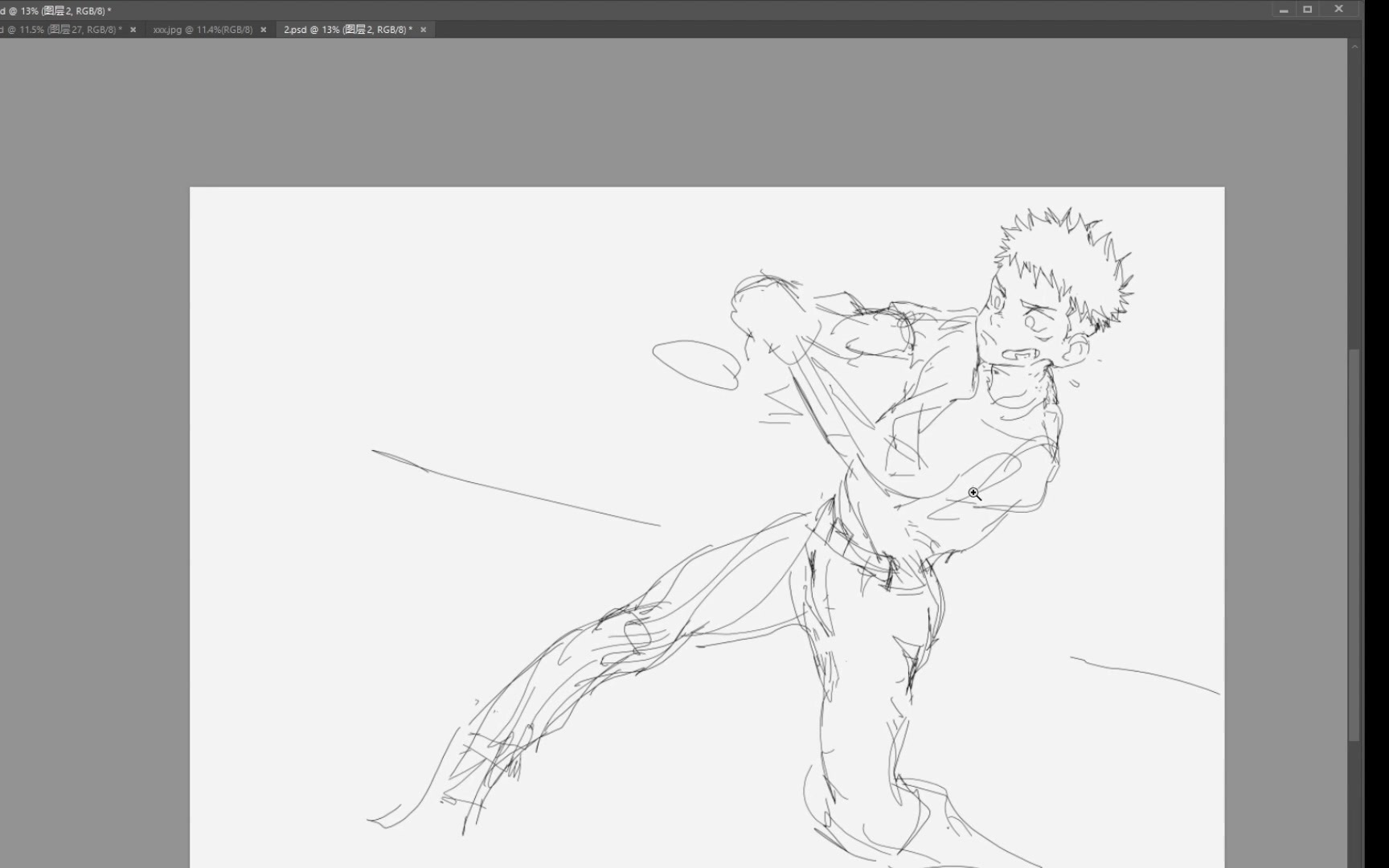Select the 2.psd document tab
The height and width of the screenshot is (868, 1389).
pyautogui.click(x=348, y=30)
